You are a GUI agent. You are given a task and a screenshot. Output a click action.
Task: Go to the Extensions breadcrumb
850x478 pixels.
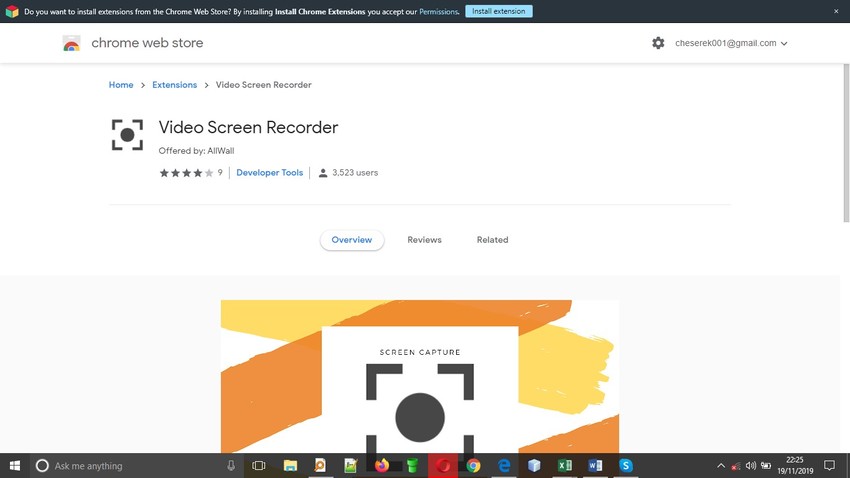(175, 85)
